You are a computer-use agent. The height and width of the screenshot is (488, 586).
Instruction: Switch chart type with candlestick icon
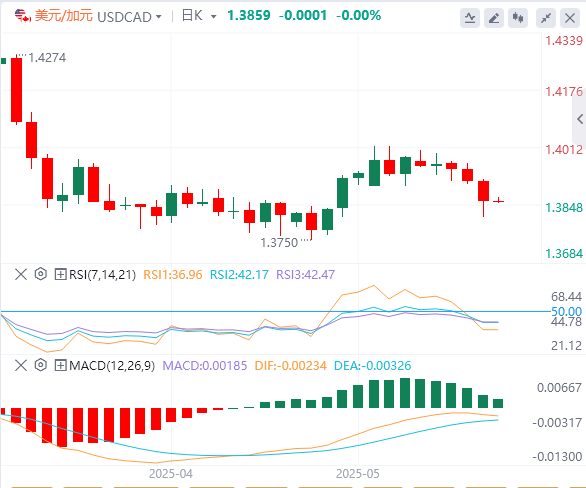click(x=518, y=18)
